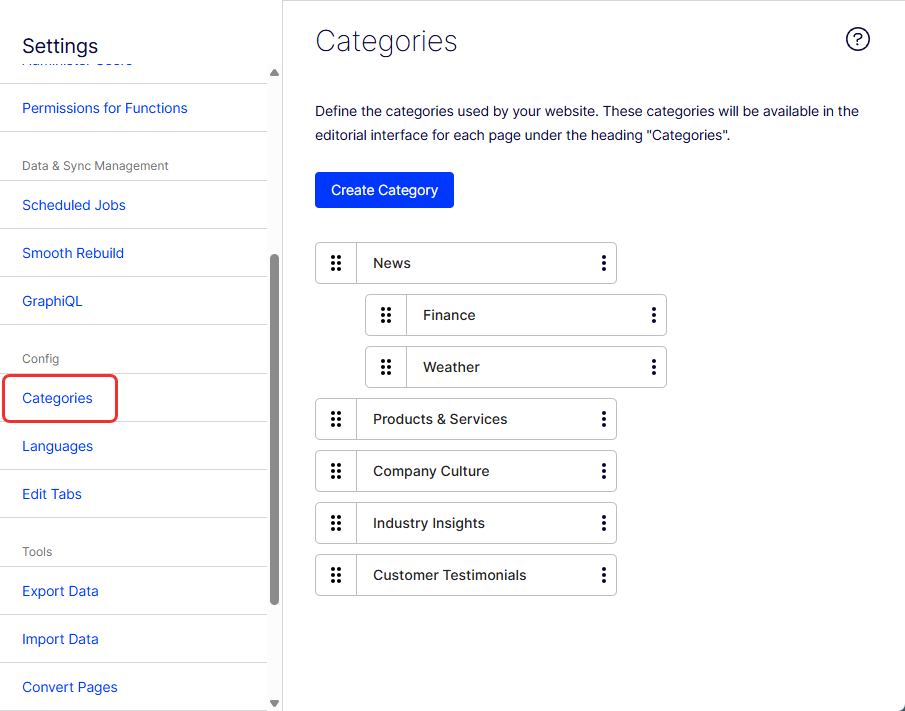Open Company Culture three-dot options
The image size is (905, 711).
[604, 471]
